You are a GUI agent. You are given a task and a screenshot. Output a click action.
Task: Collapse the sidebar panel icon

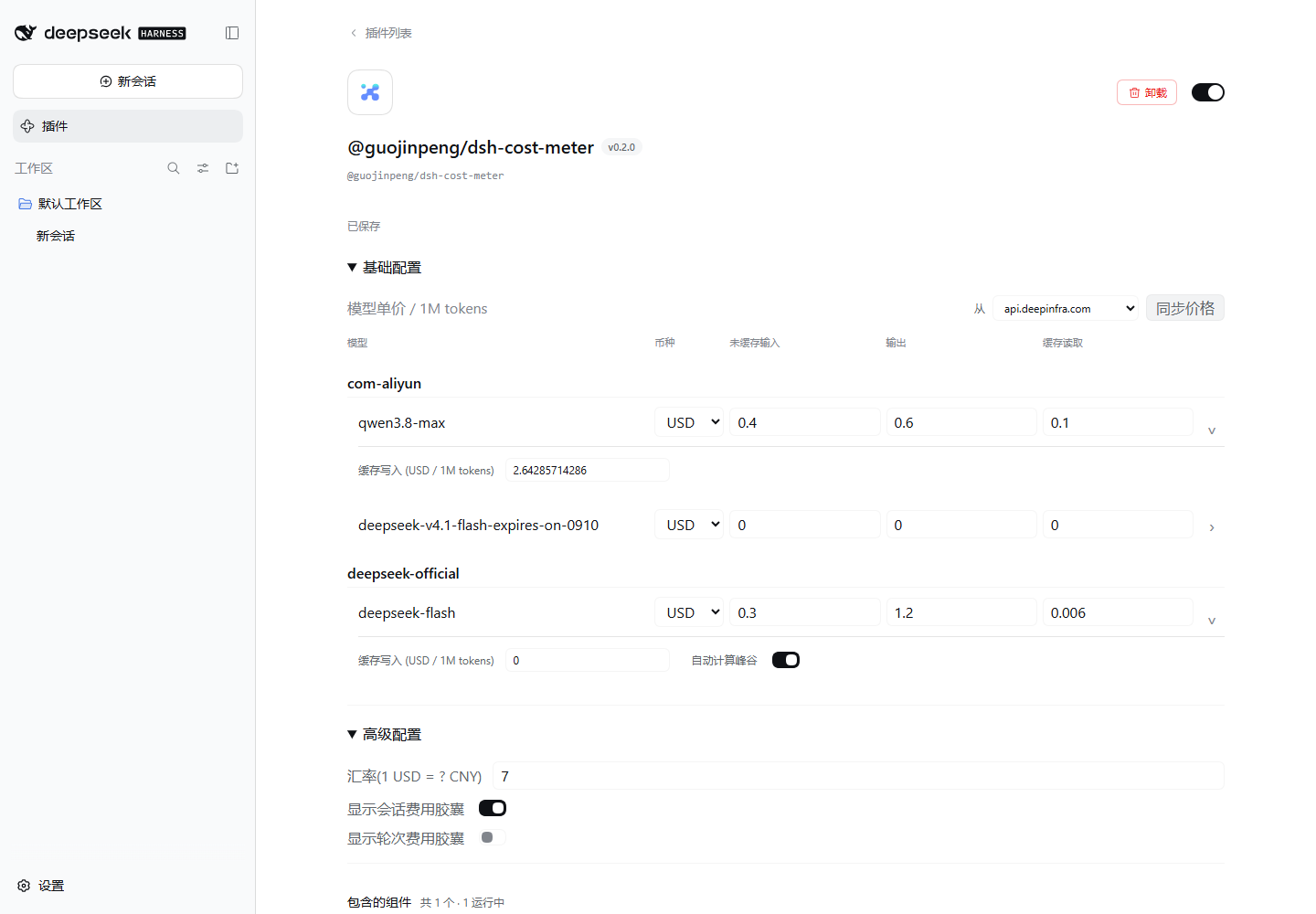(x=232, y=33)
